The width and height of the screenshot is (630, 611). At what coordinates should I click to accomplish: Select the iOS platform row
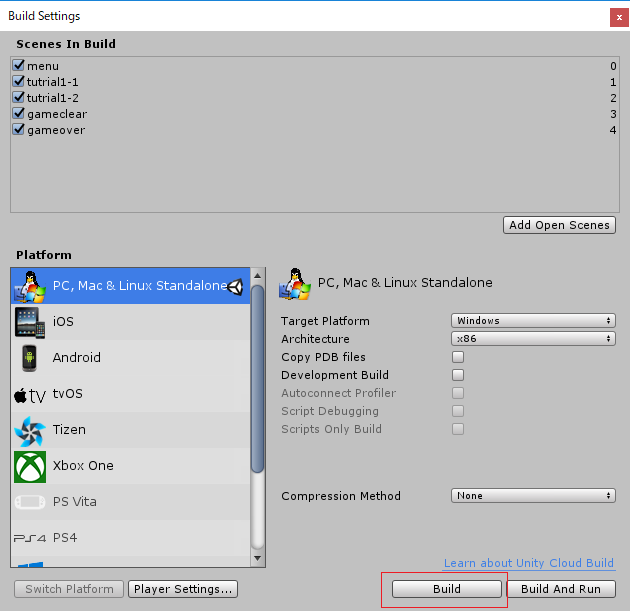click(131, 322)
